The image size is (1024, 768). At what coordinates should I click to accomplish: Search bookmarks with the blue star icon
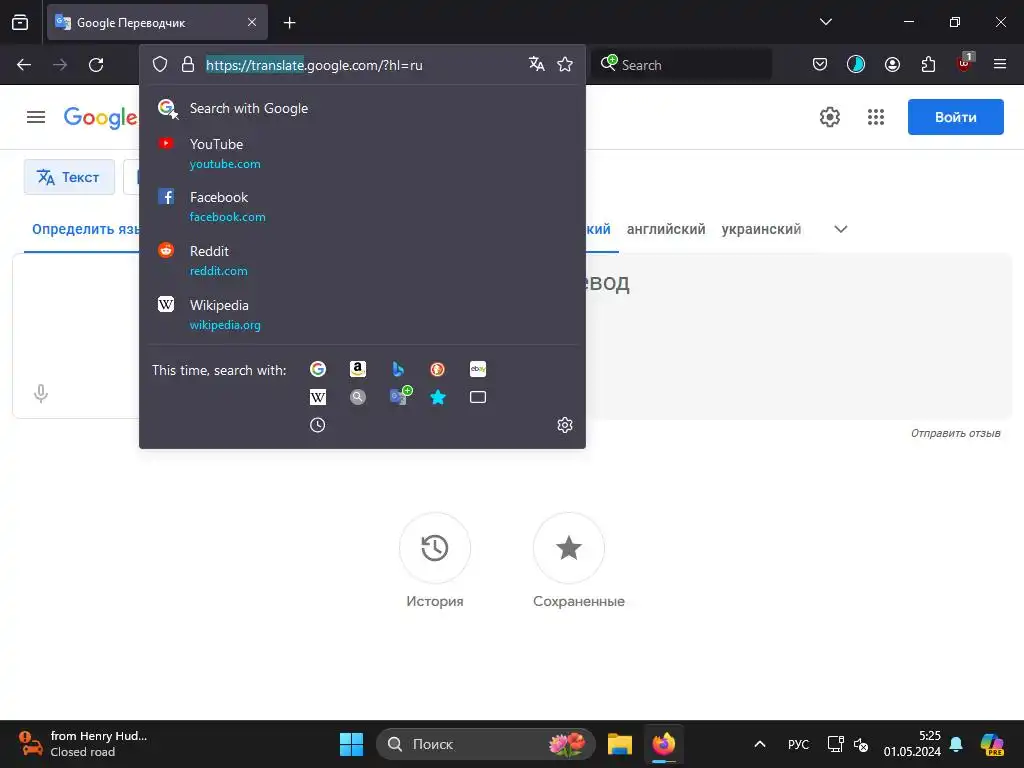point(438,397)
